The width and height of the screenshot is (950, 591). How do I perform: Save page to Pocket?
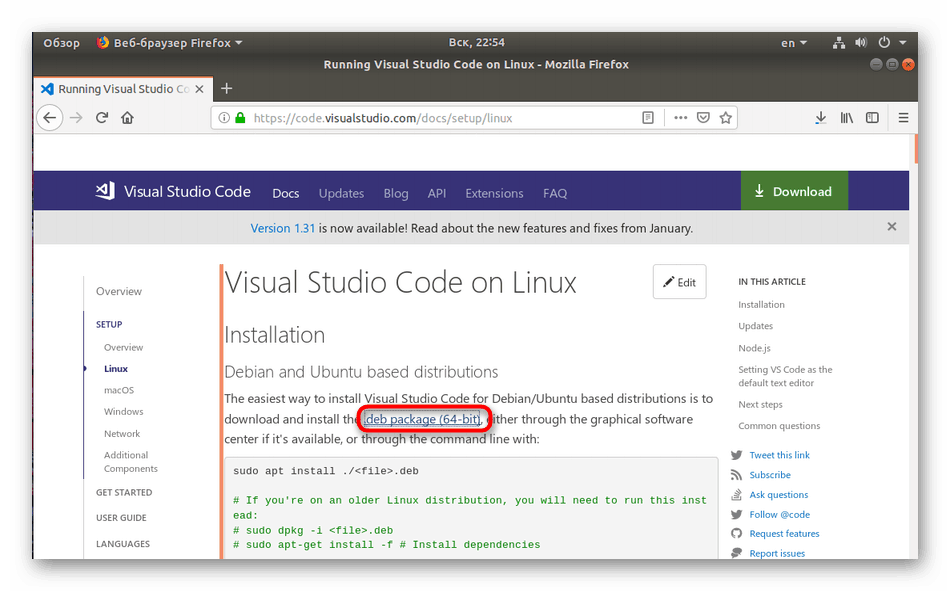click(703, 118)
